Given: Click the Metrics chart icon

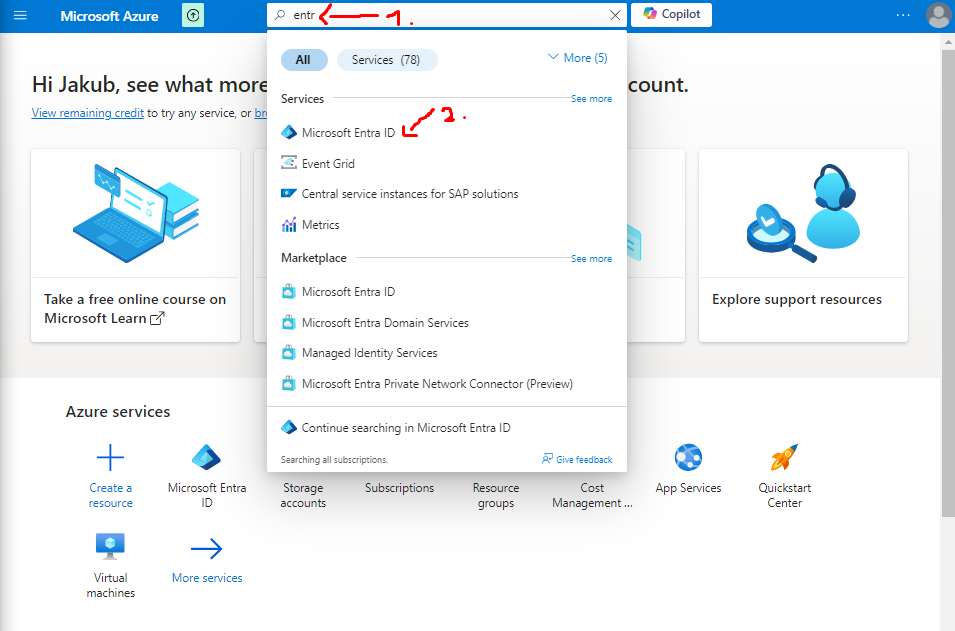Looking at the screenshot, I should pyautogui.click(x=289, y=225).
